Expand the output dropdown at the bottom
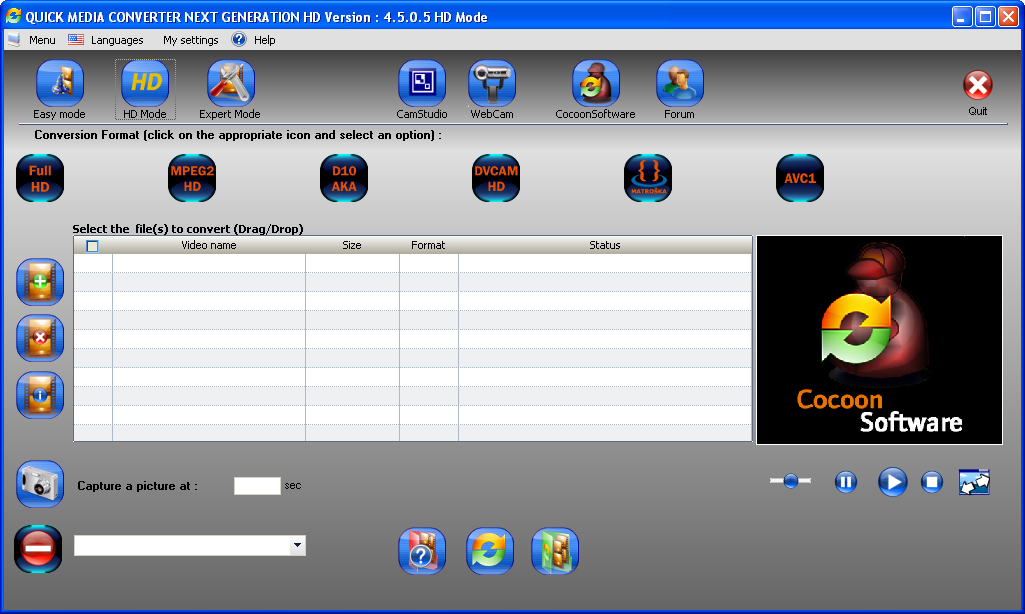 (x=297, y=545)
